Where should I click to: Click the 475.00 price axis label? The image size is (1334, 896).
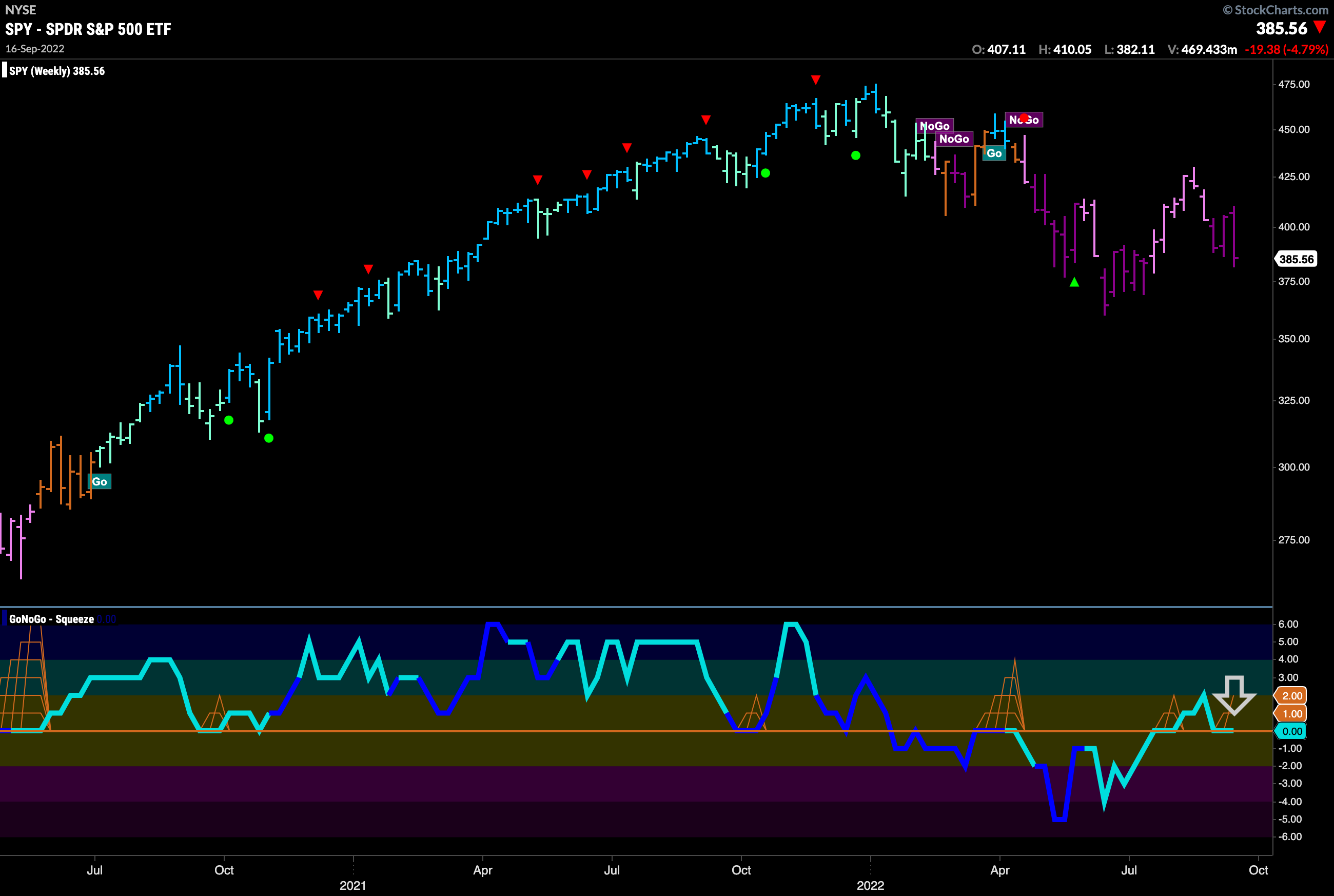tap(1294, 84)
